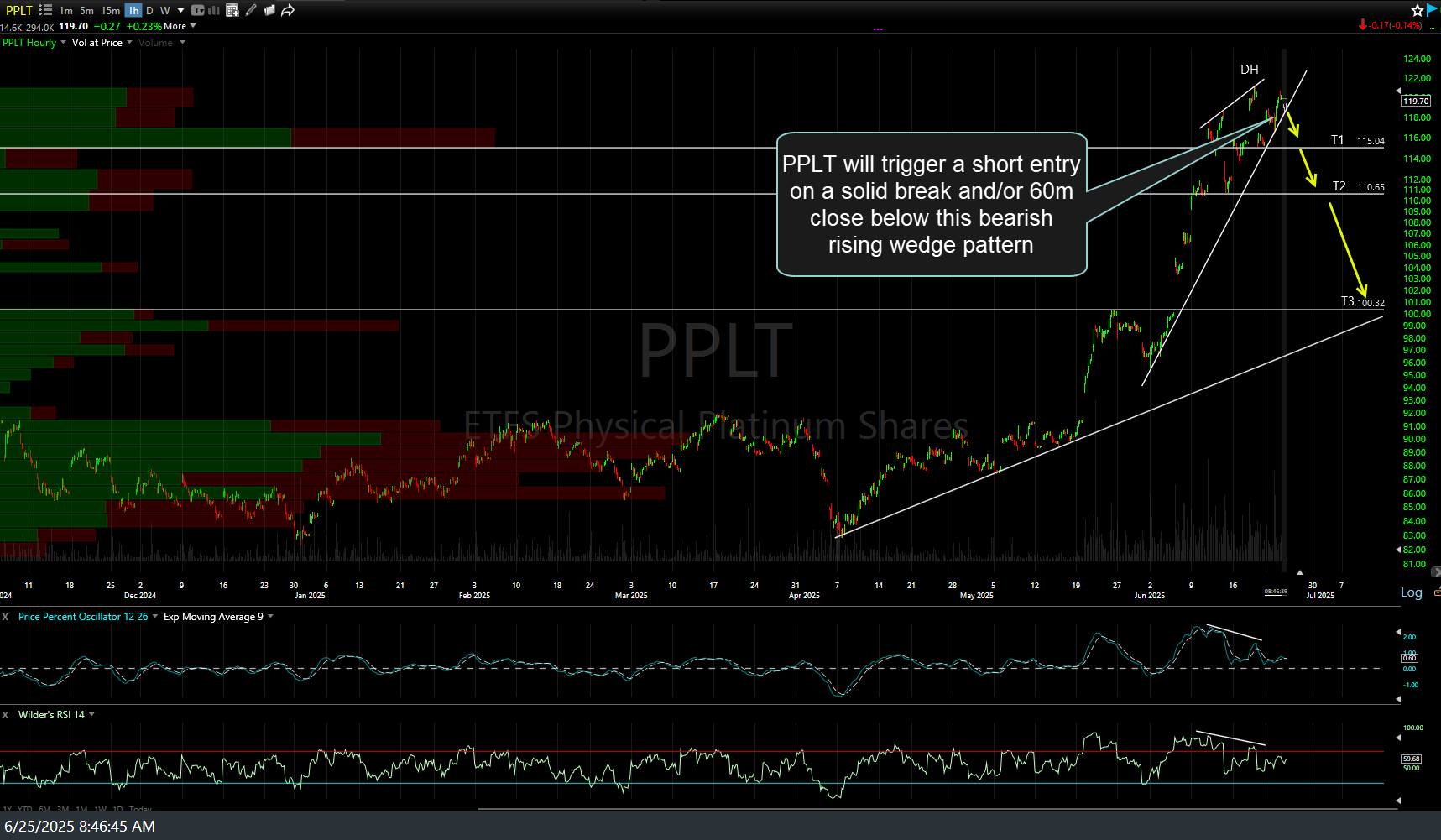Open the More dropdown in the quote bar
This screenshot has height=840, width=1441.
(180, 26)
